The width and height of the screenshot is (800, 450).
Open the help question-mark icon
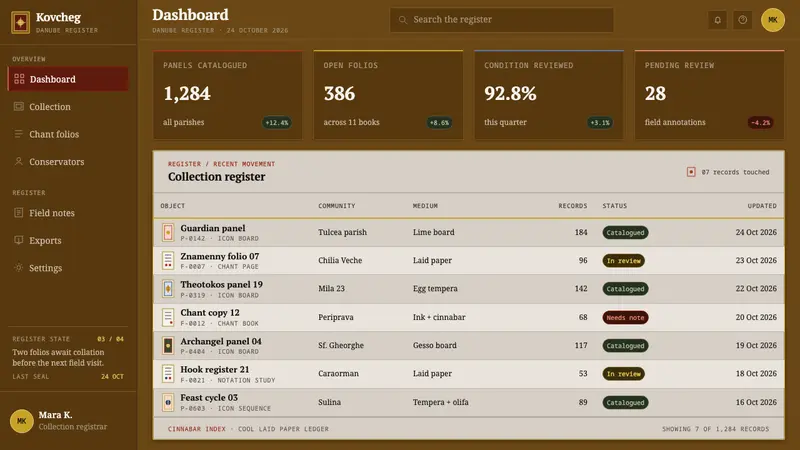pos(743,20)
